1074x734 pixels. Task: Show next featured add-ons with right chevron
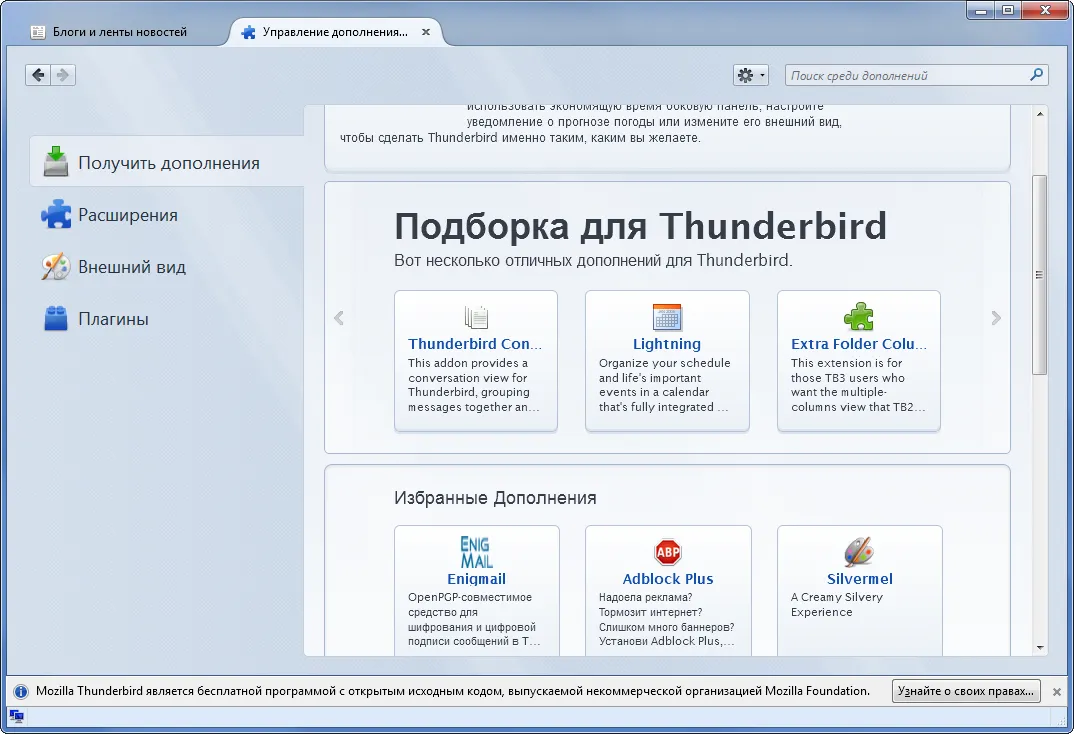996,318
